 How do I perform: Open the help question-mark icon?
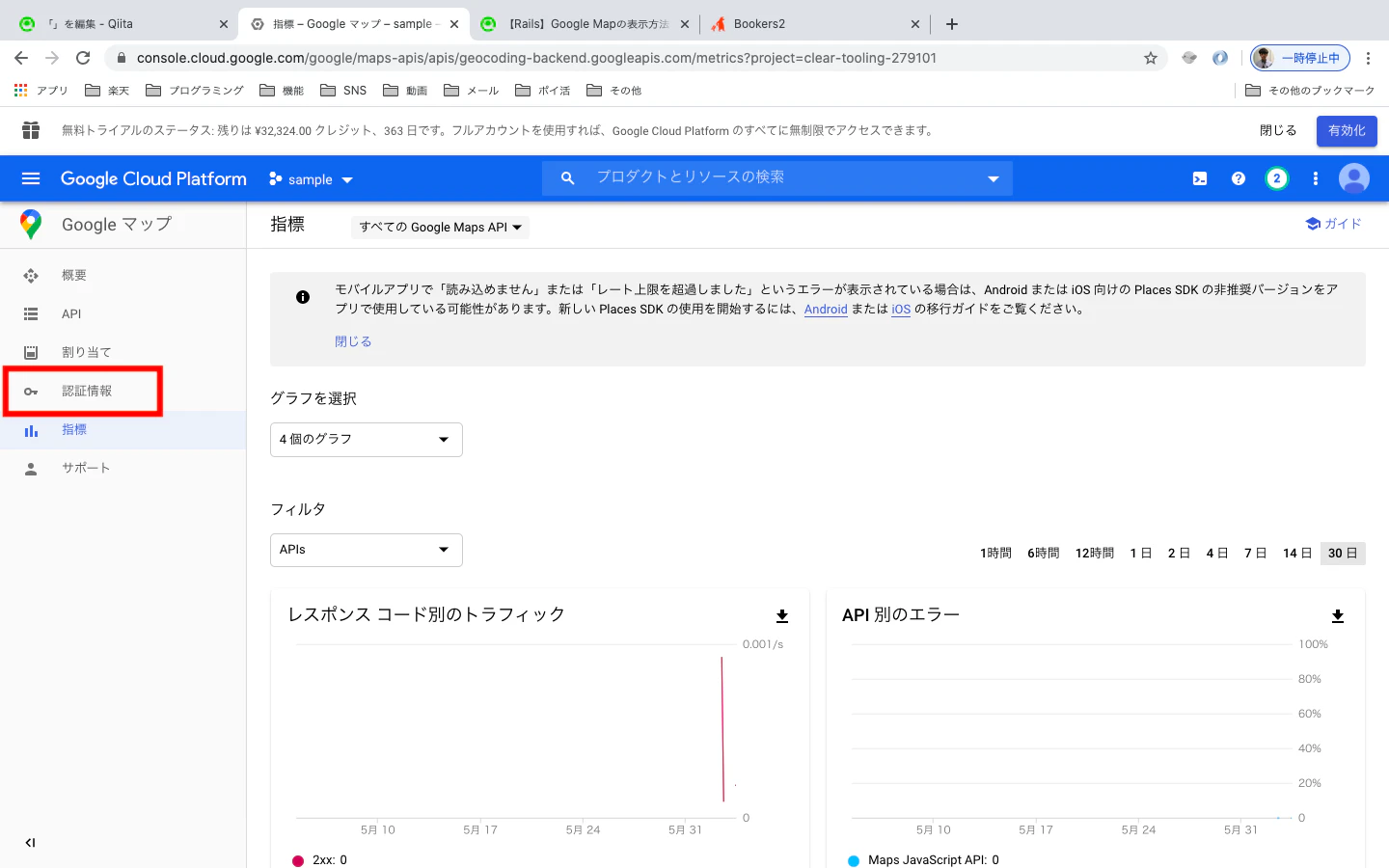1239,178
